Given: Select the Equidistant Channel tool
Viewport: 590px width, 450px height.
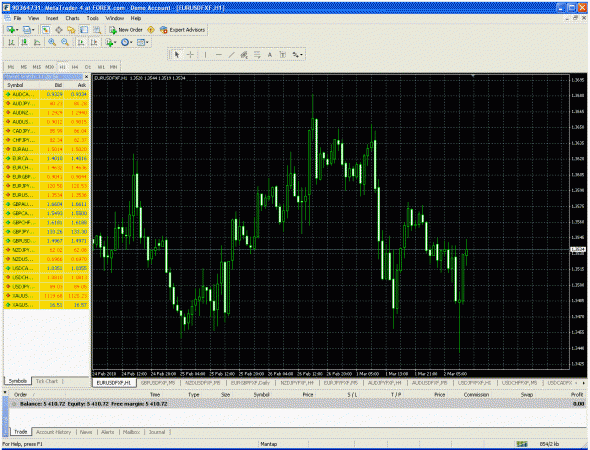Looking at the screenshot, I should (244, 55).
